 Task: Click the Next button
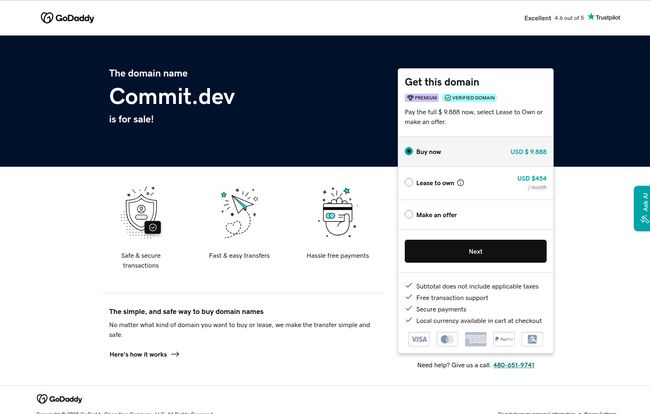click(x=475, y=251)
